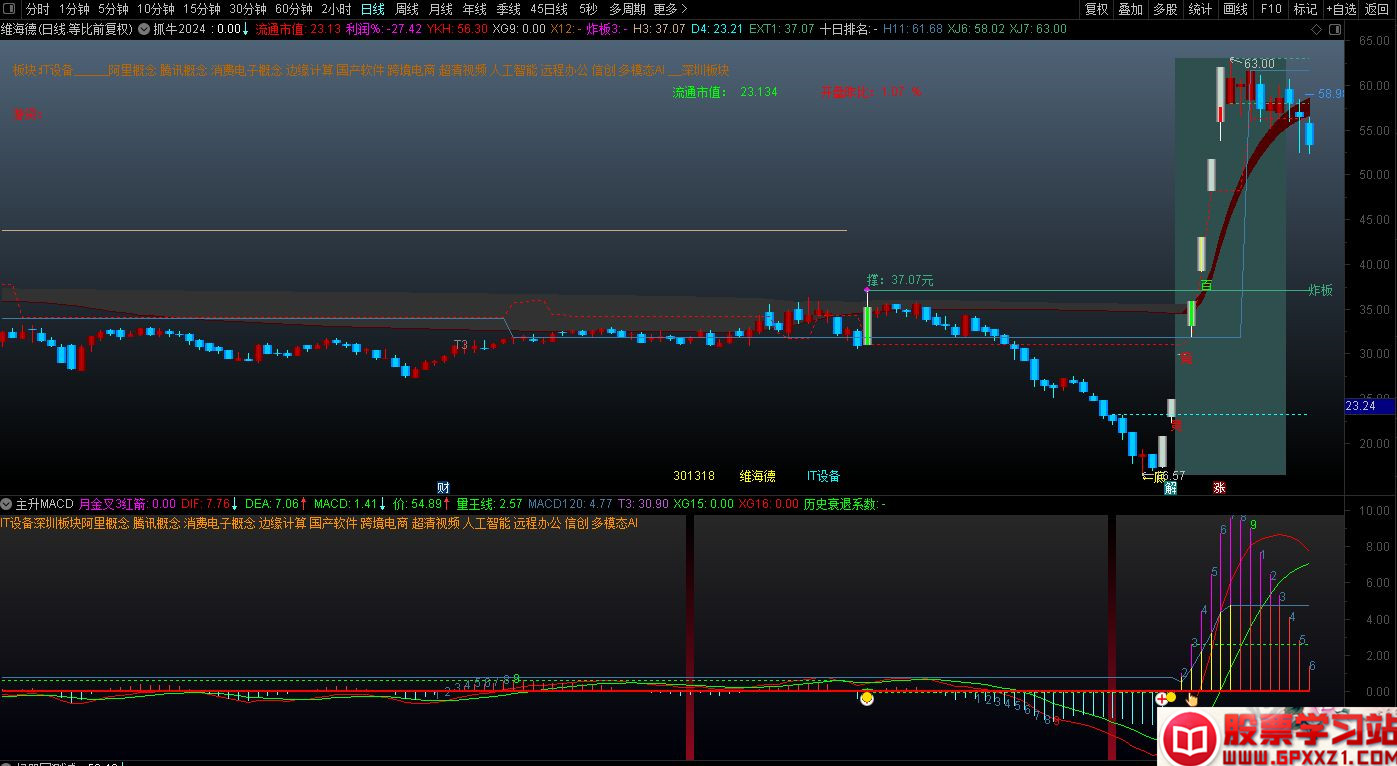Click the 多股 multi-stock button
The height and width of the screenshot is (766, 1397).
1165,9
